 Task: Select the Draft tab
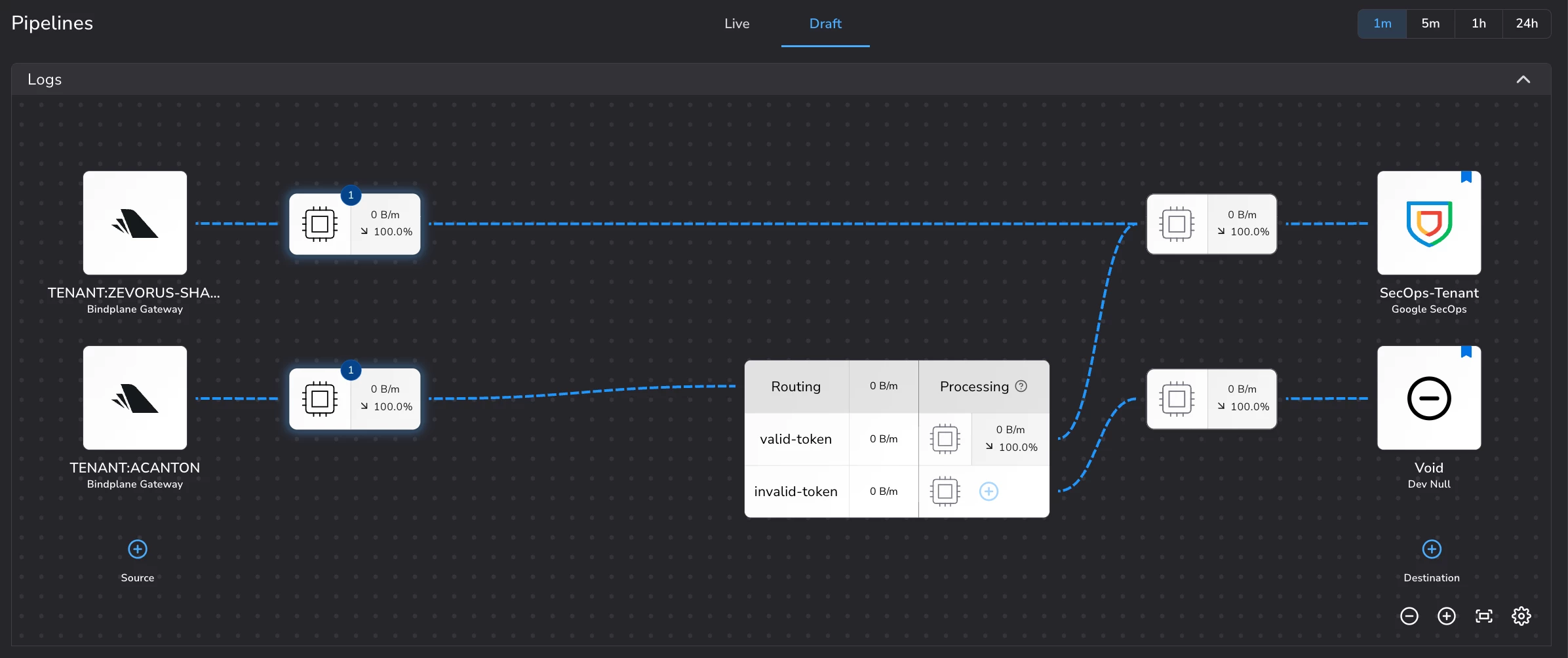(x=825, y=24)
